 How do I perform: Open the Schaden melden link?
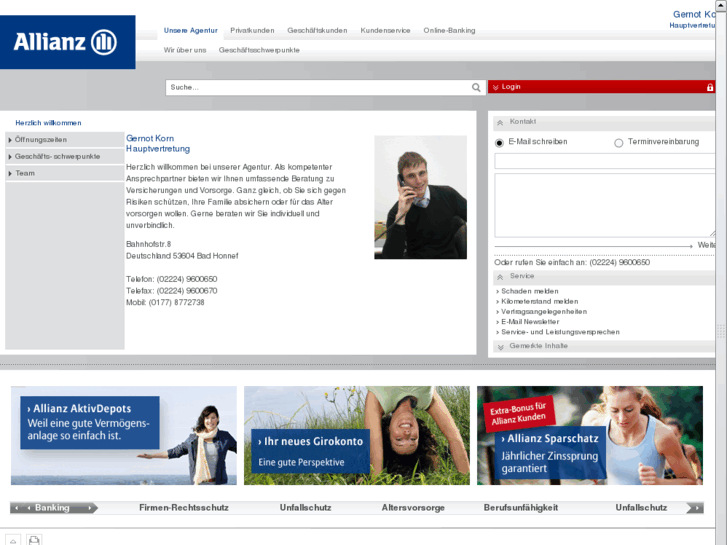[529, 291]
